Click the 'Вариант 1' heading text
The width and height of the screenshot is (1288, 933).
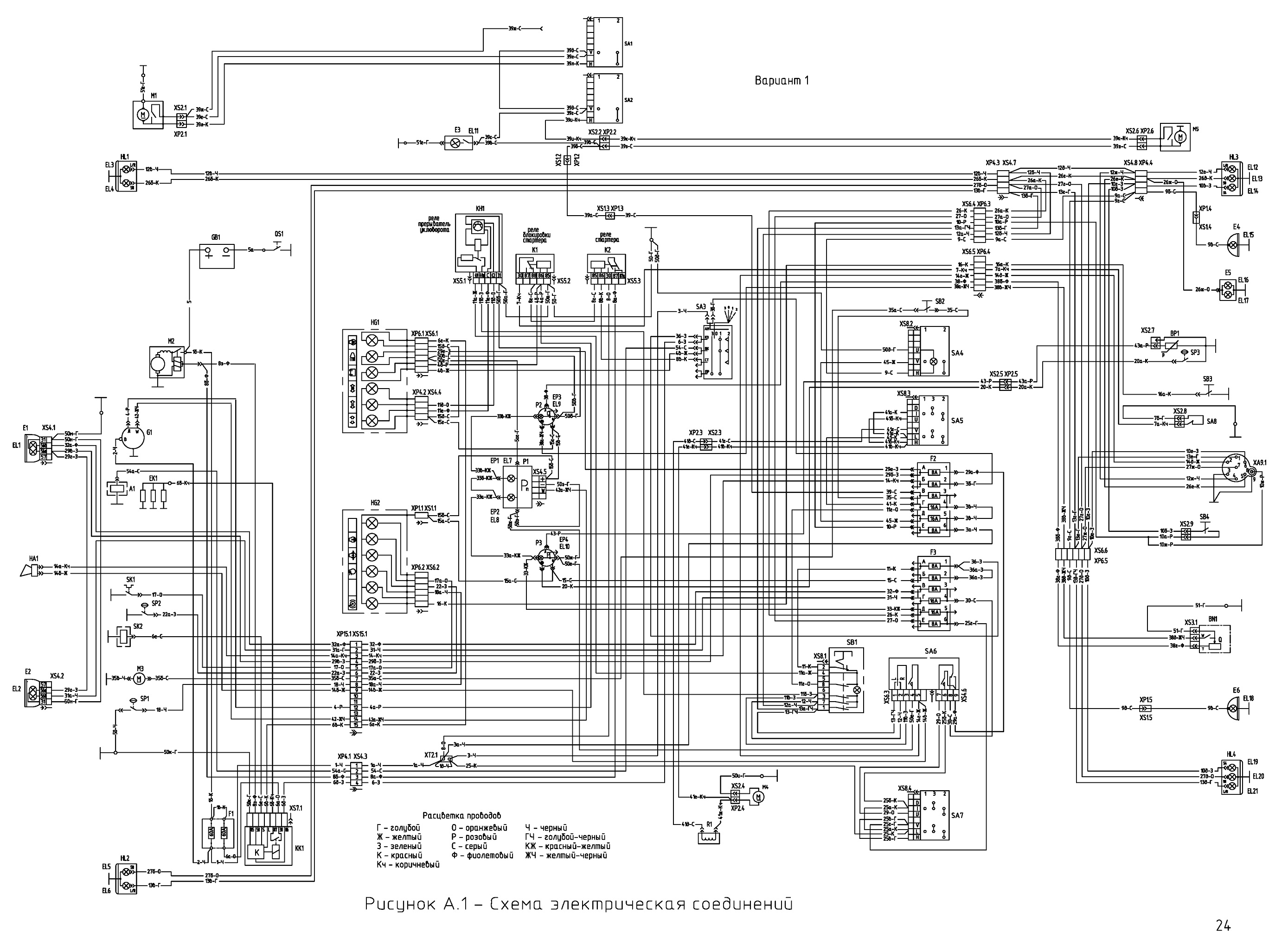[x=781, y=81]
